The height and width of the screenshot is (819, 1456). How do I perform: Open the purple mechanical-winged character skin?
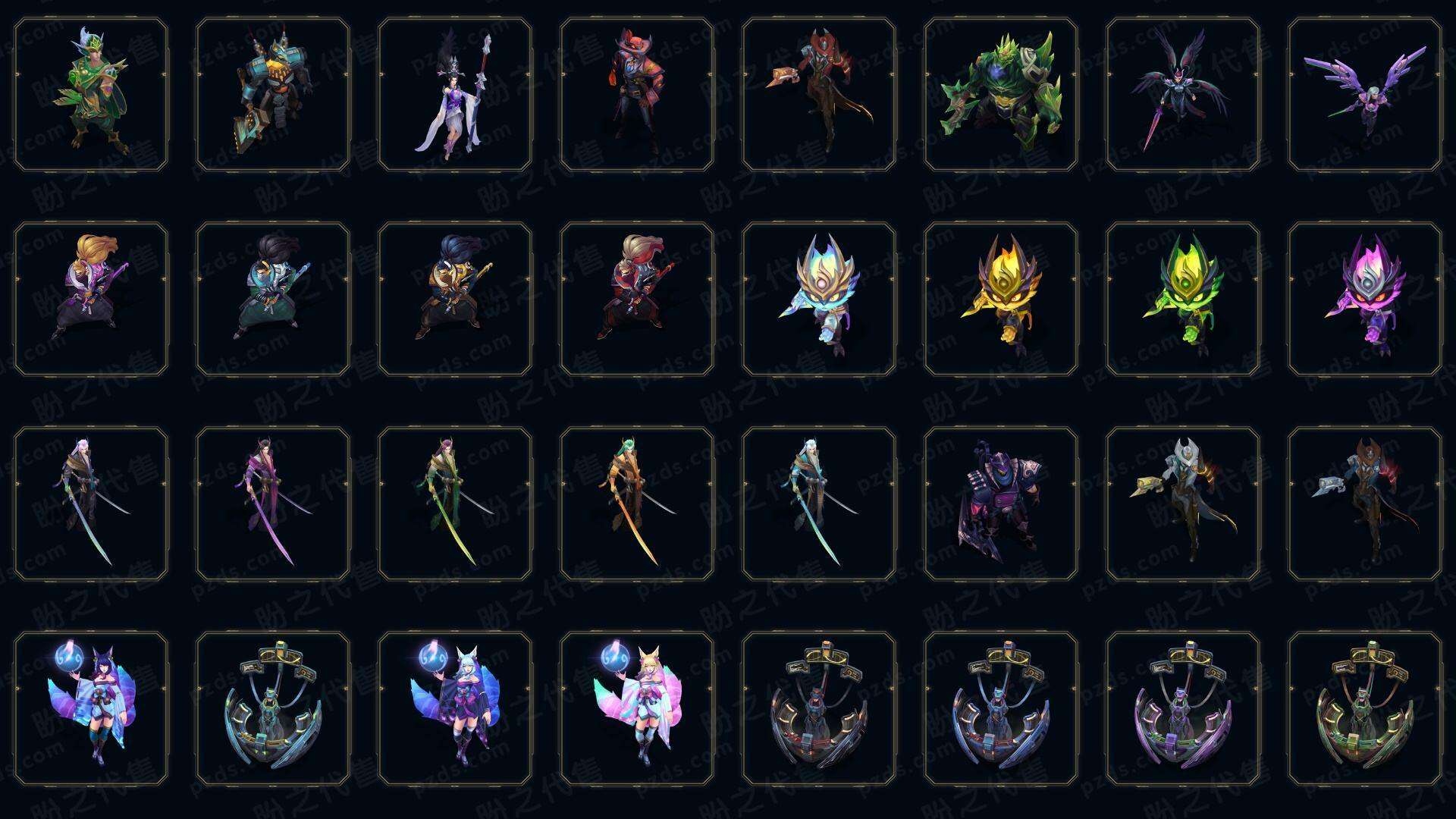[1365, 95]
